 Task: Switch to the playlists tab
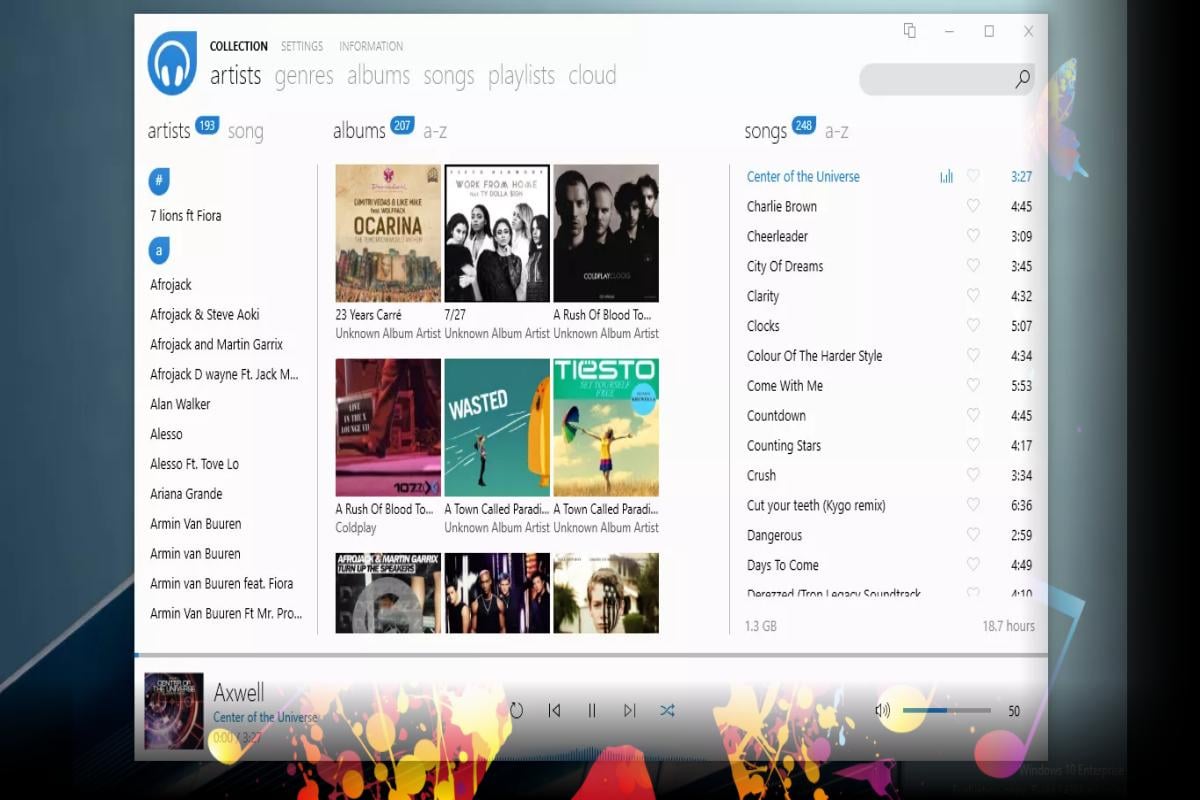(521, 76)
